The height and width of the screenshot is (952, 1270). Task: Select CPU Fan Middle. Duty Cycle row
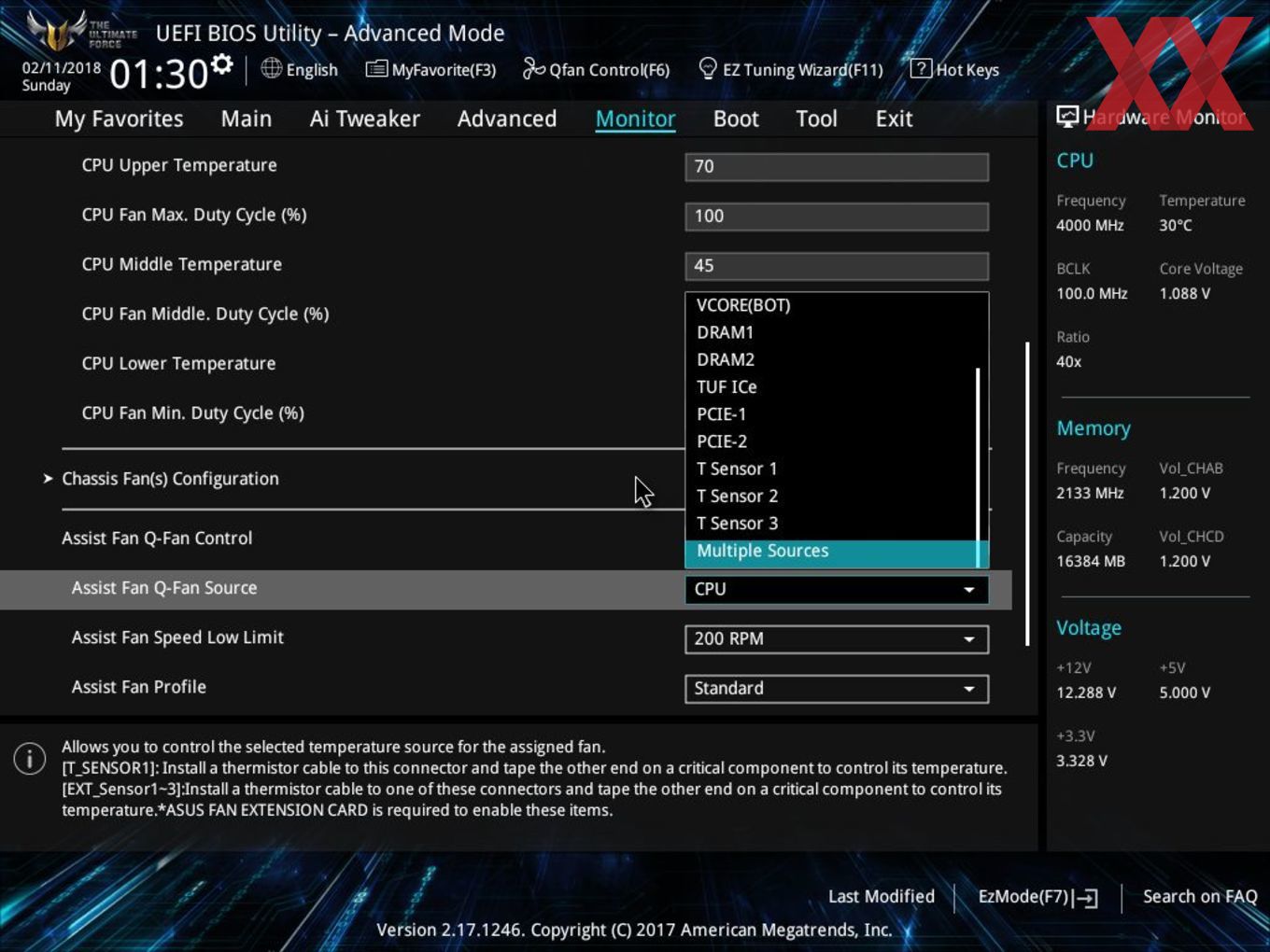(205, 314)
